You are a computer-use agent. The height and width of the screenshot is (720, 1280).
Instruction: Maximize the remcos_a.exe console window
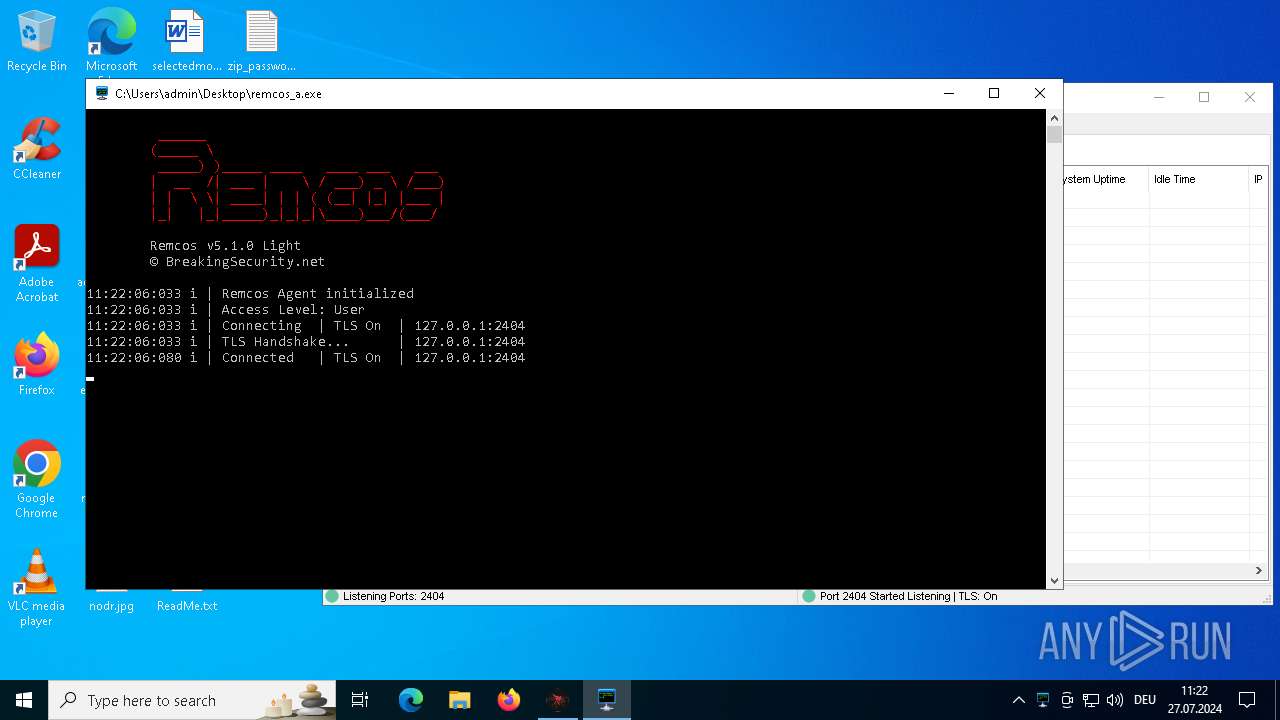[x=994, y=93]
